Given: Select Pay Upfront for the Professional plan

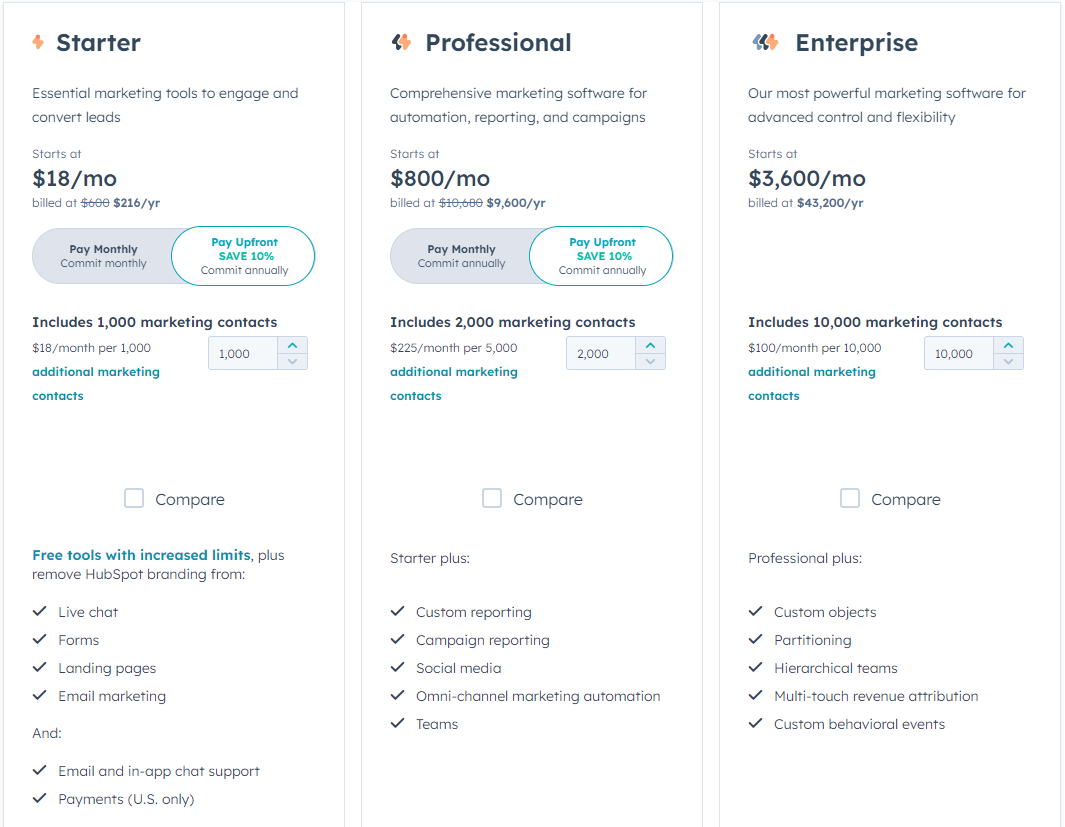Looking at the screenshot, I should tap(601, 255).
